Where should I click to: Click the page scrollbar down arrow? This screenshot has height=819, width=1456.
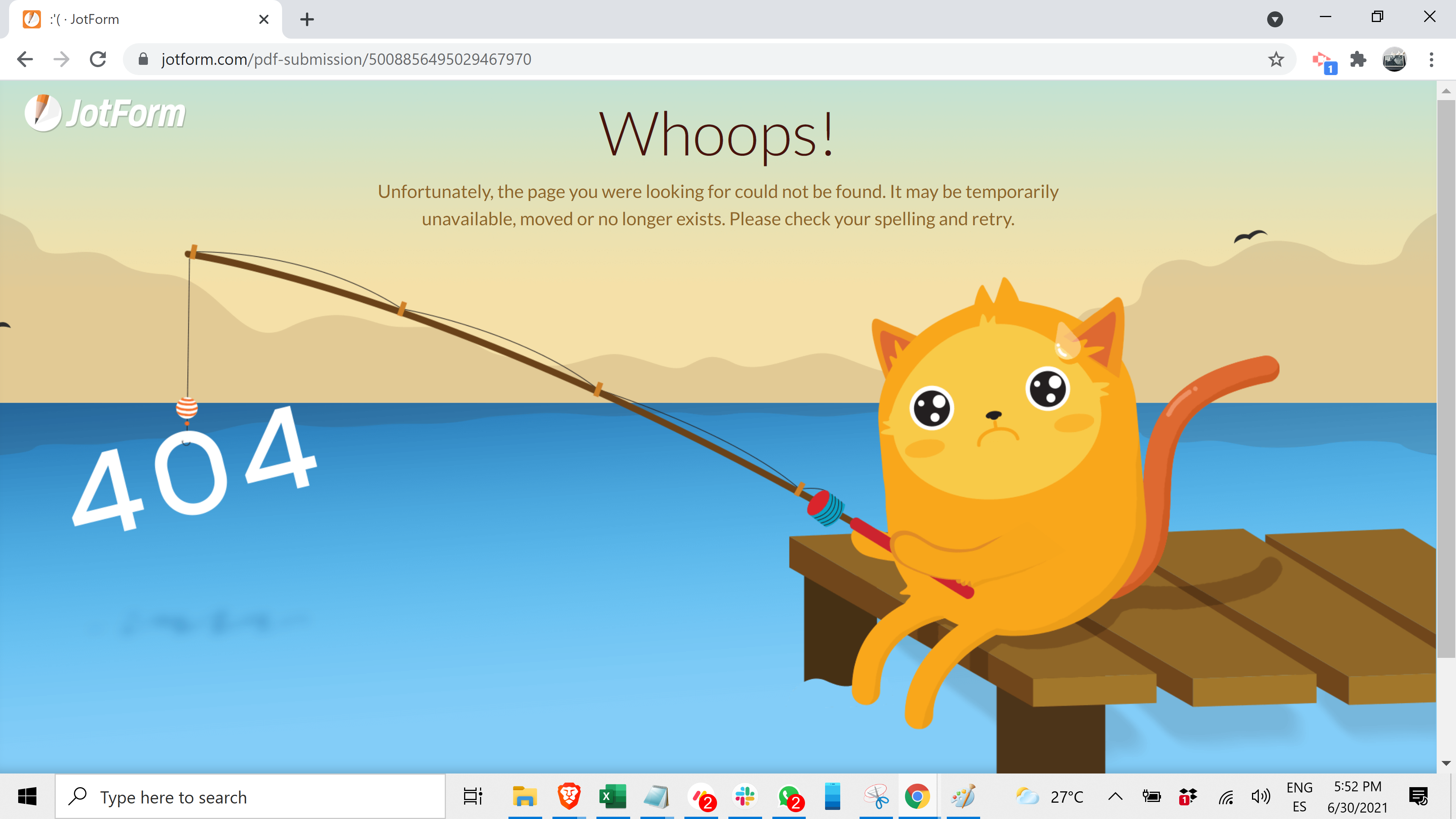[x=1446, y=764]
